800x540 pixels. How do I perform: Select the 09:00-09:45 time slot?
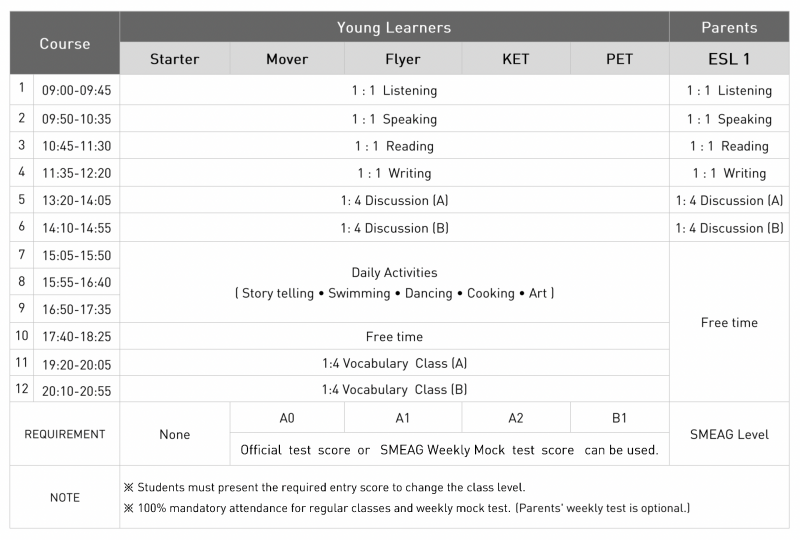click(77, 90)
